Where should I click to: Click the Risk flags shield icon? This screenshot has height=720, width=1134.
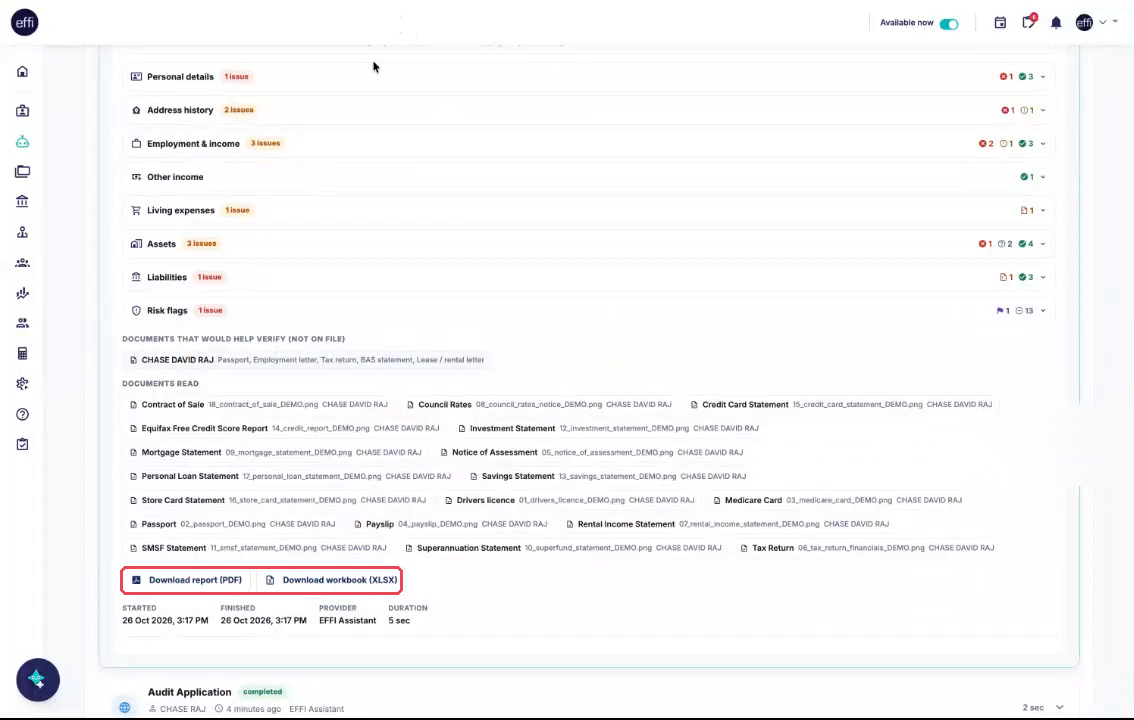[136, 311]
